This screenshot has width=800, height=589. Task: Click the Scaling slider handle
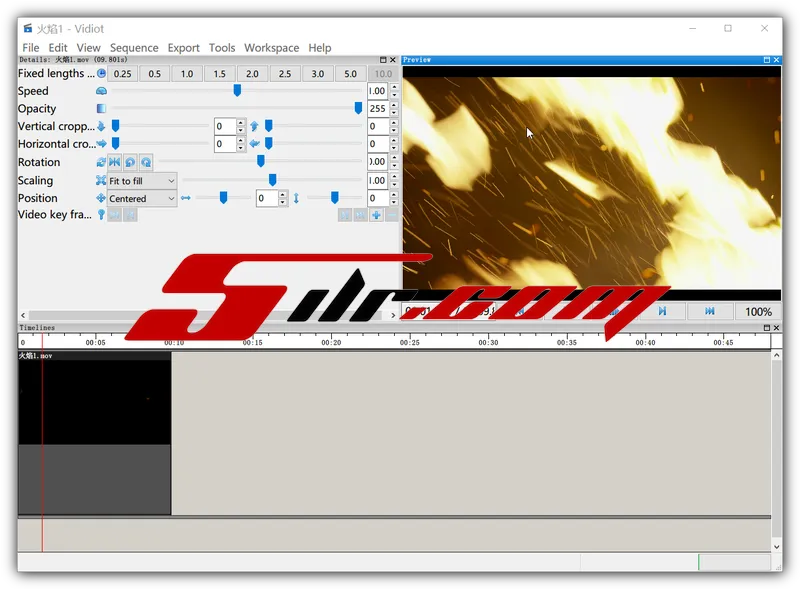pyautogui.click(x=272, y=180)
